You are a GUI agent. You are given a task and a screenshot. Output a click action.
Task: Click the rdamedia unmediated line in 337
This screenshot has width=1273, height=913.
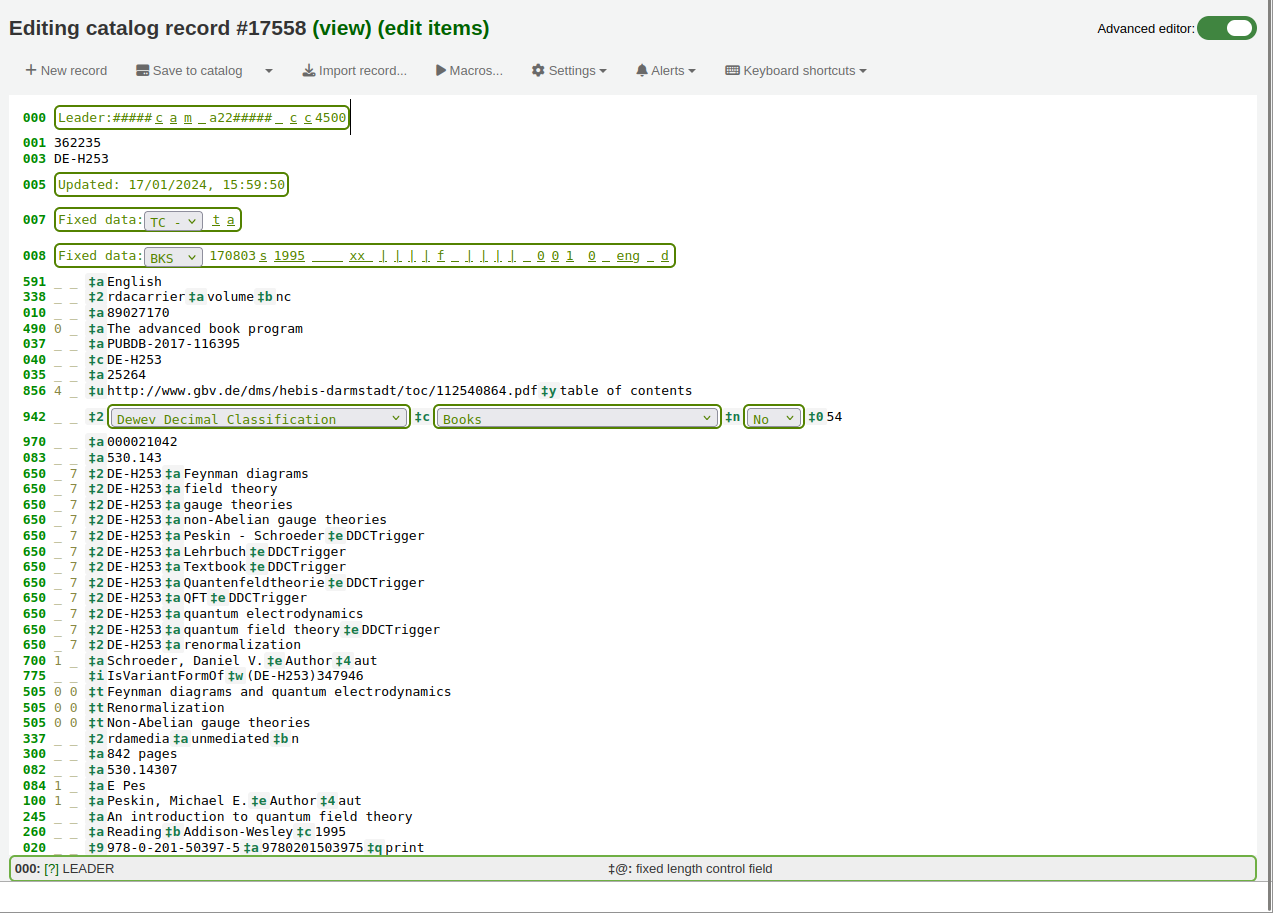(x=161, y=739)
